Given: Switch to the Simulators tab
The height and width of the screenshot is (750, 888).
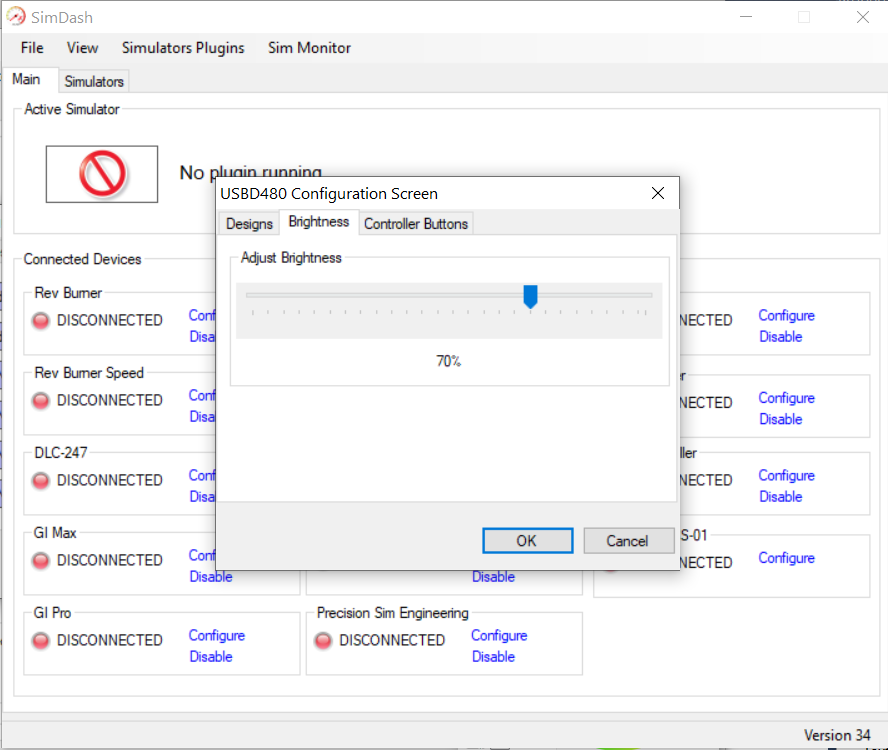Looking at the screenshot, I should [x=94, y=82].
